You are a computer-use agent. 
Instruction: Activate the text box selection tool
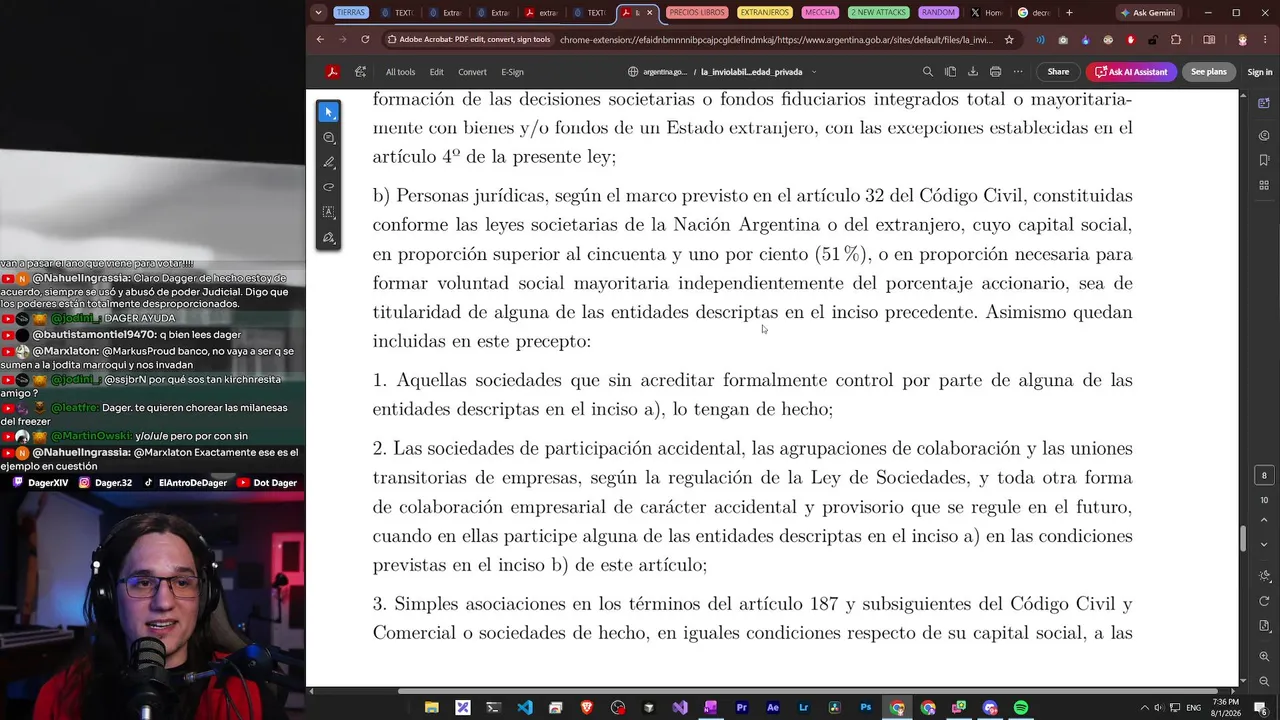[x=329, y=212]
